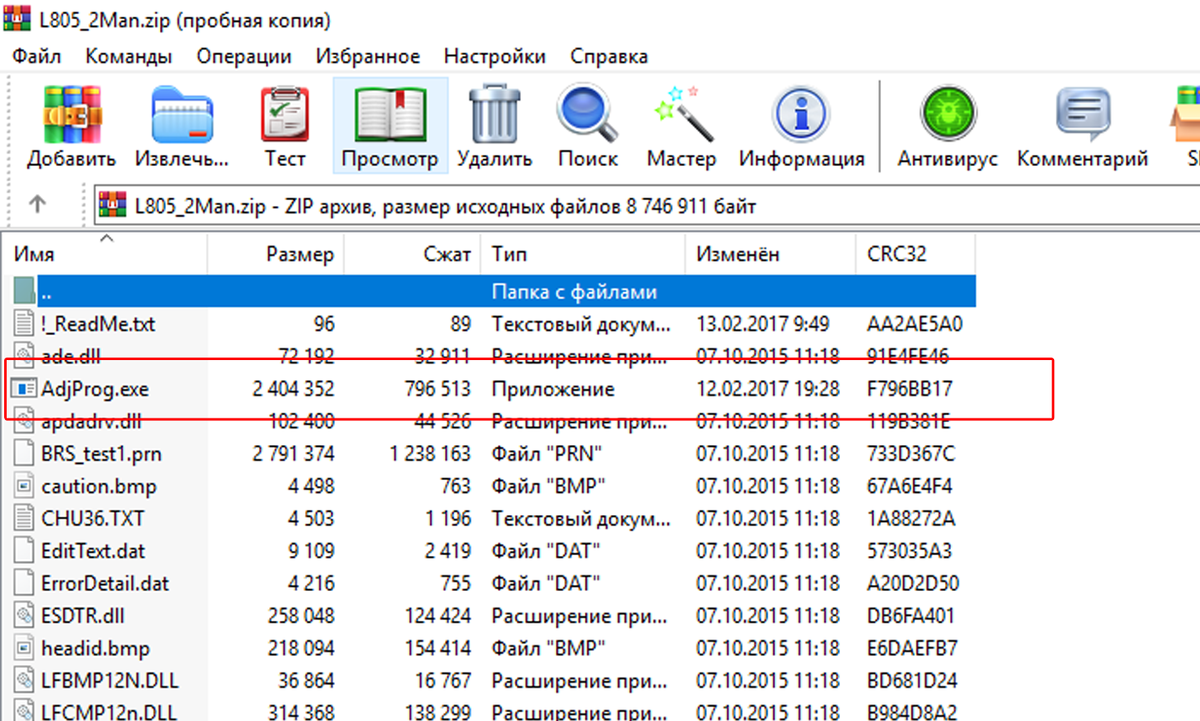Click the AdjProg.exe application icon
Viewport: 1200px width, 721px height.
click(25, 388)
